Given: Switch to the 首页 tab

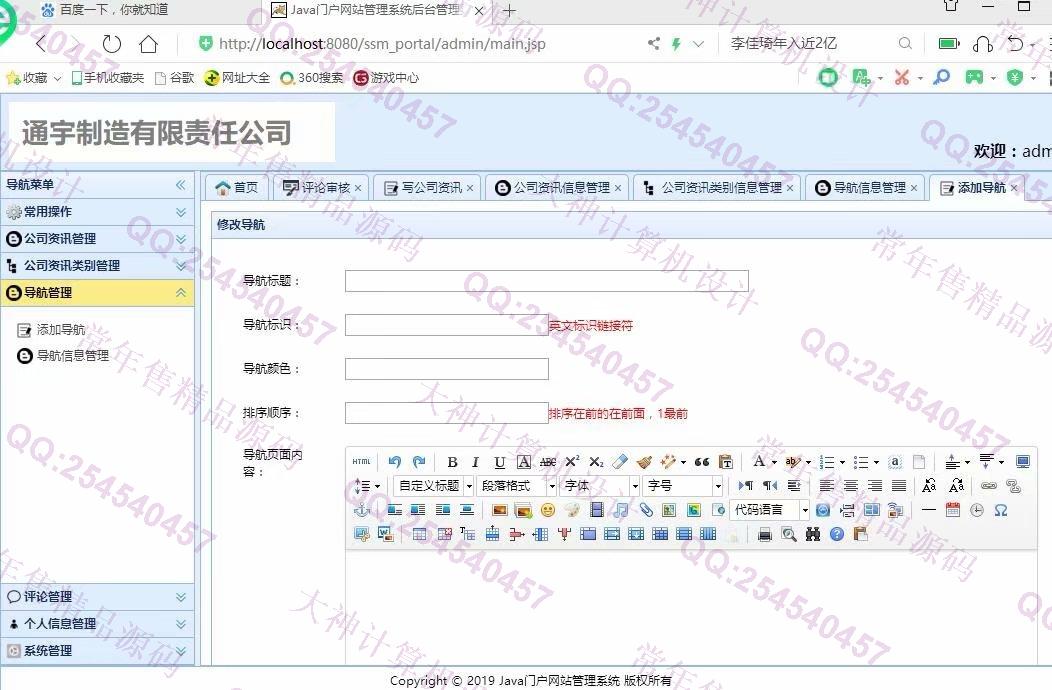Looking at the screenshot, I should tap(237, 188).
